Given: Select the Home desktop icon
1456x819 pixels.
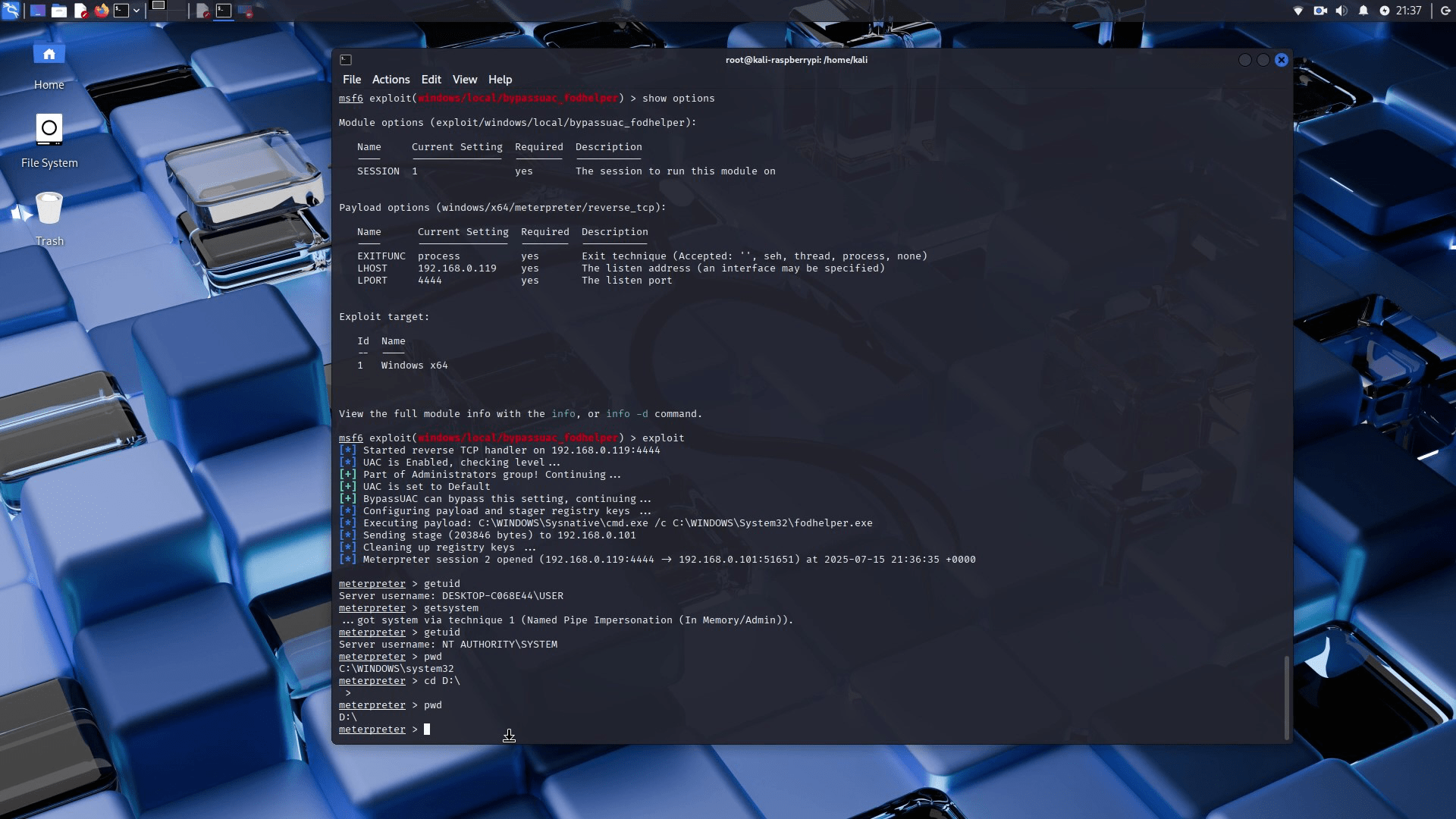Looking at the screenshot, I should [x=49, y=66].
